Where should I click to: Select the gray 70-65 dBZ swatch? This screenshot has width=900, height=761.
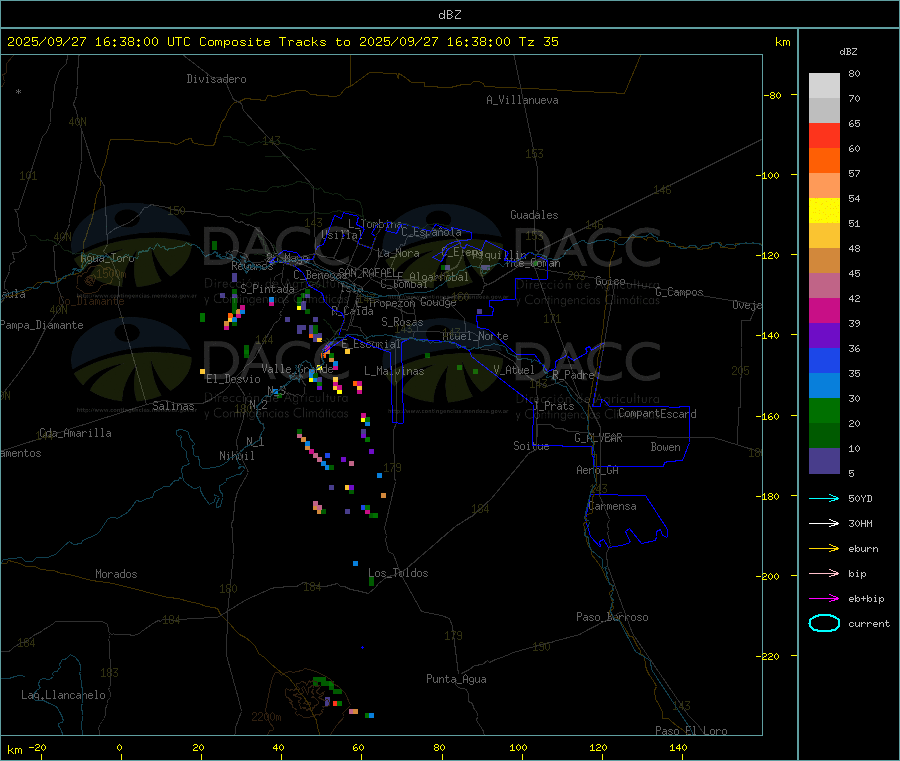(824, 111)
